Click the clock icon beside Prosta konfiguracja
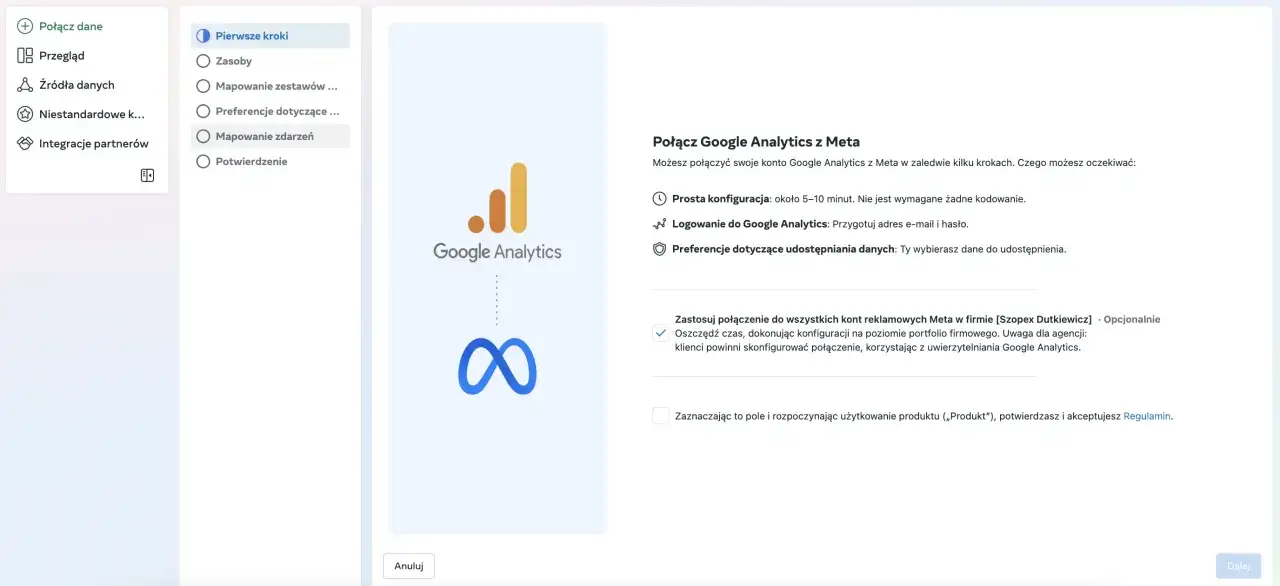Screen dimensions: 1280x586 coord(658,198)
